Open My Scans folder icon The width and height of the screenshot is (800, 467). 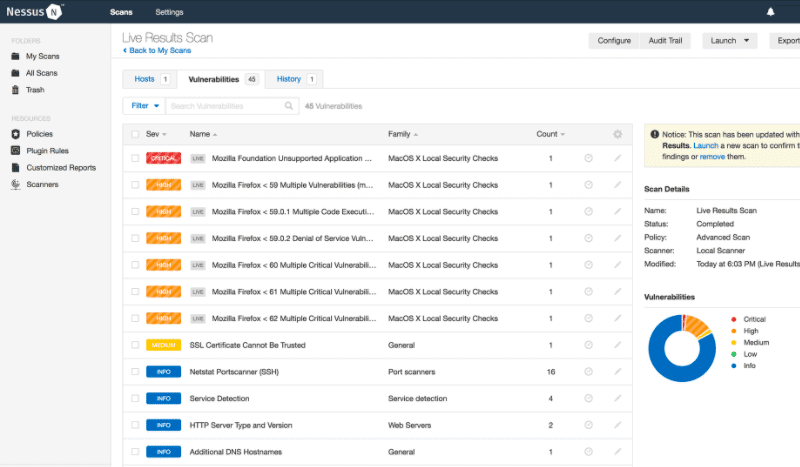coord(15,56)
